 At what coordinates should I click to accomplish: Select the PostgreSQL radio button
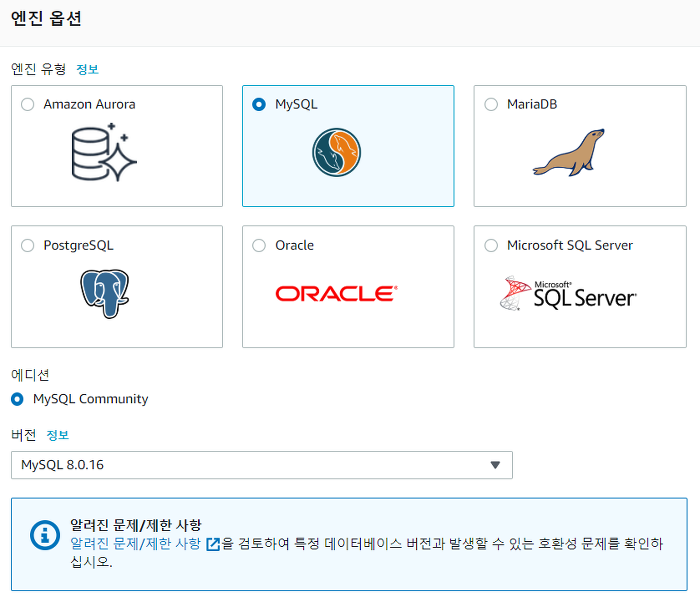coord(28,246)
